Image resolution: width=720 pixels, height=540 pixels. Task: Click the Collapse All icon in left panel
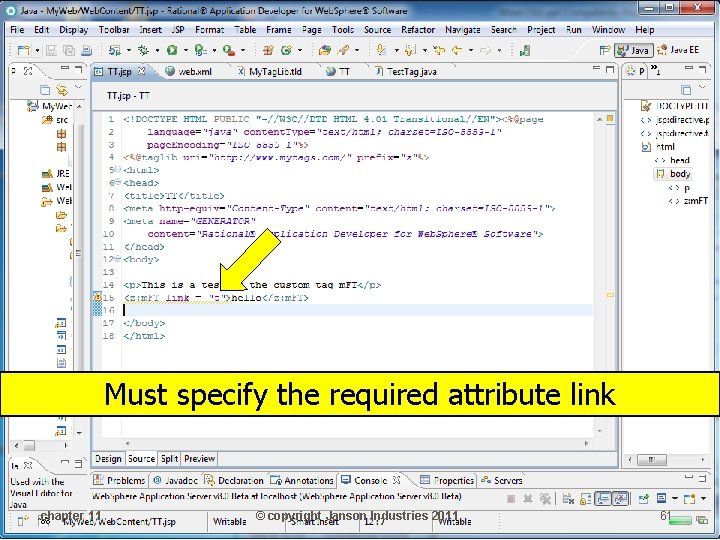[45, 89]
